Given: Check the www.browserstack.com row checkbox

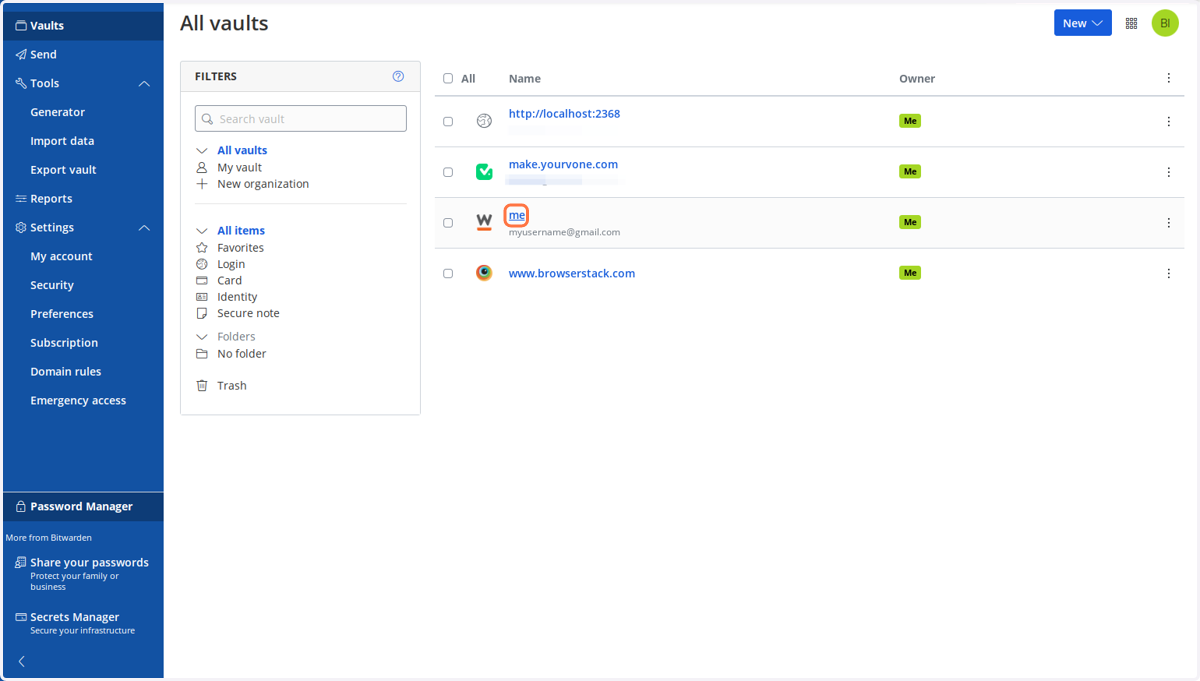Looking at the screenshot, I should [x=448, y=273].
